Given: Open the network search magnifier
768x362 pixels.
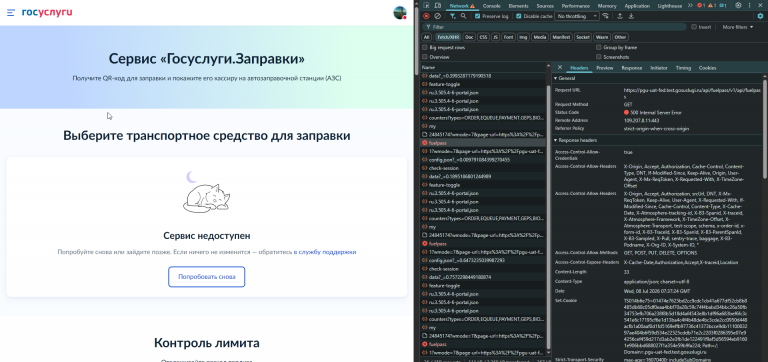Looking at the screenshot, I should point(463,16).
